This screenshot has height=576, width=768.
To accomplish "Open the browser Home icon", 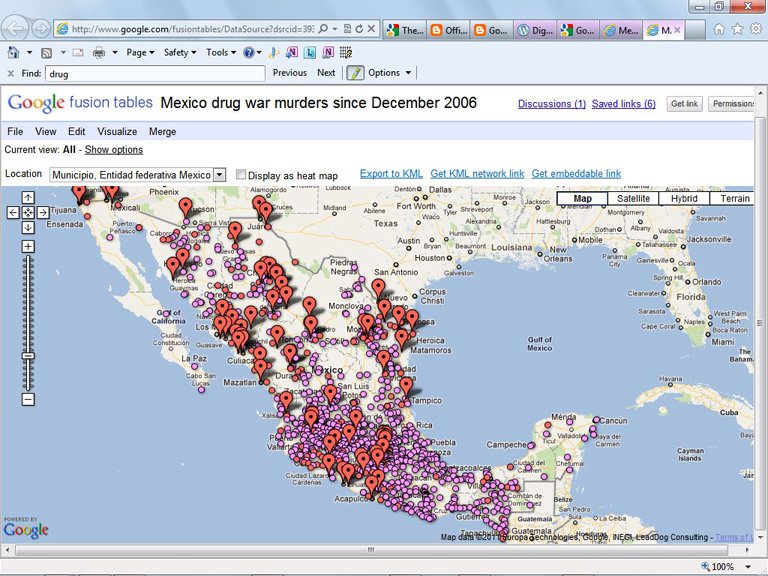I will (719, 29).
